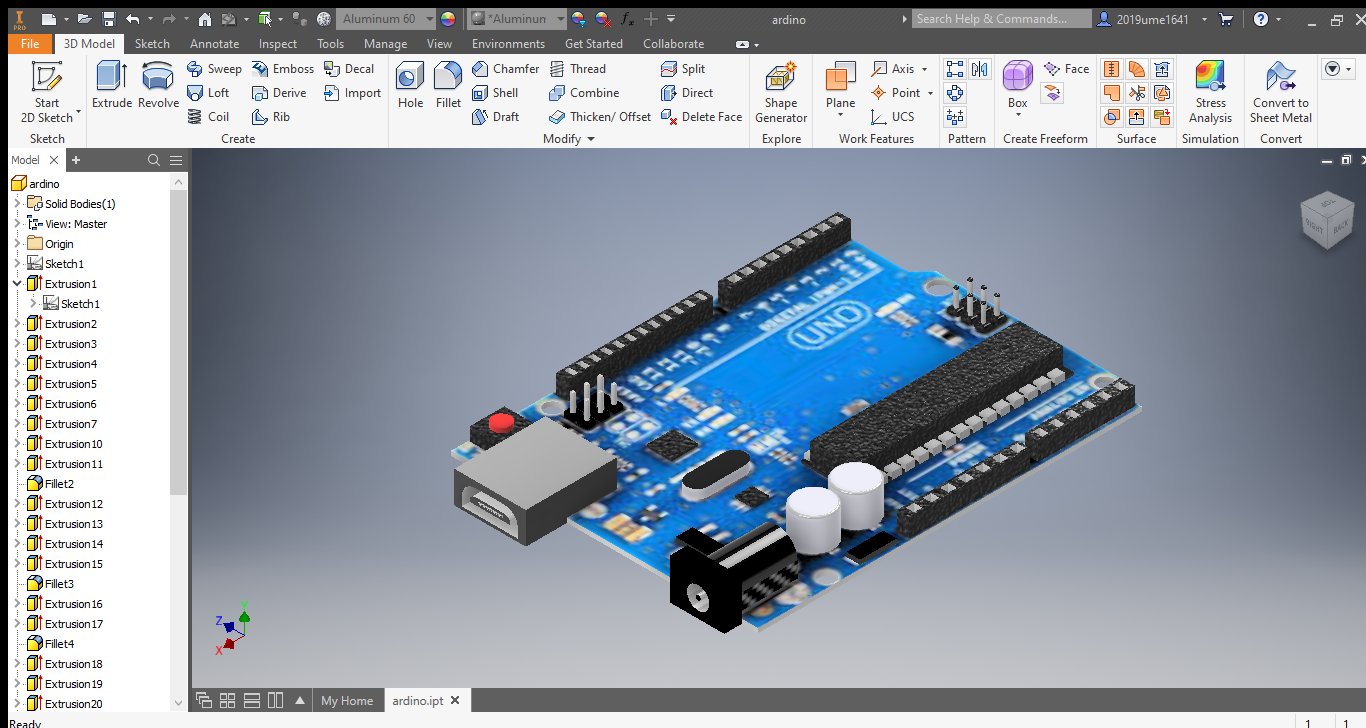Image resolution: width=1366 pixels, height=728 pixels.
Task: Create a UCS
Action: 892,117
